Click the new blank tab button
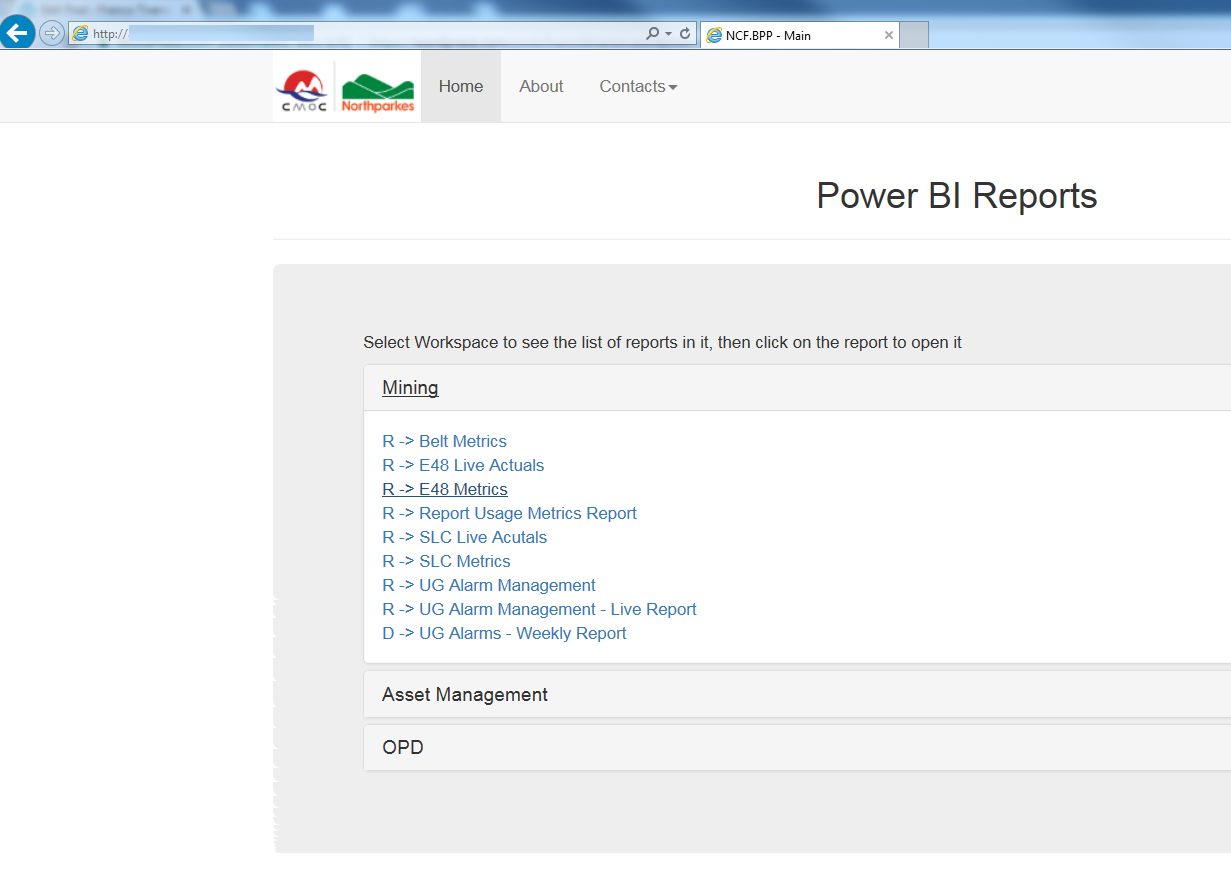 point(914,35)
